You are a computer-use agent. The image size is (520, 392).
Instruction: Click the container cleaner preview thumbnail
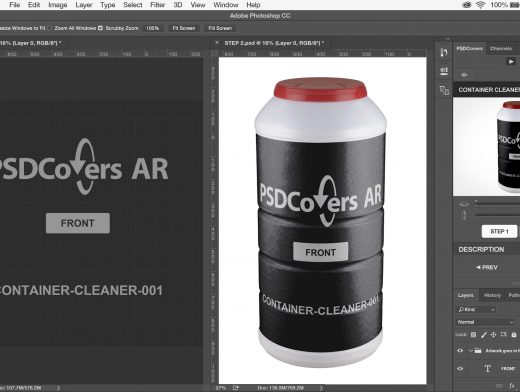pyautogui.click(x=486, y=147)
